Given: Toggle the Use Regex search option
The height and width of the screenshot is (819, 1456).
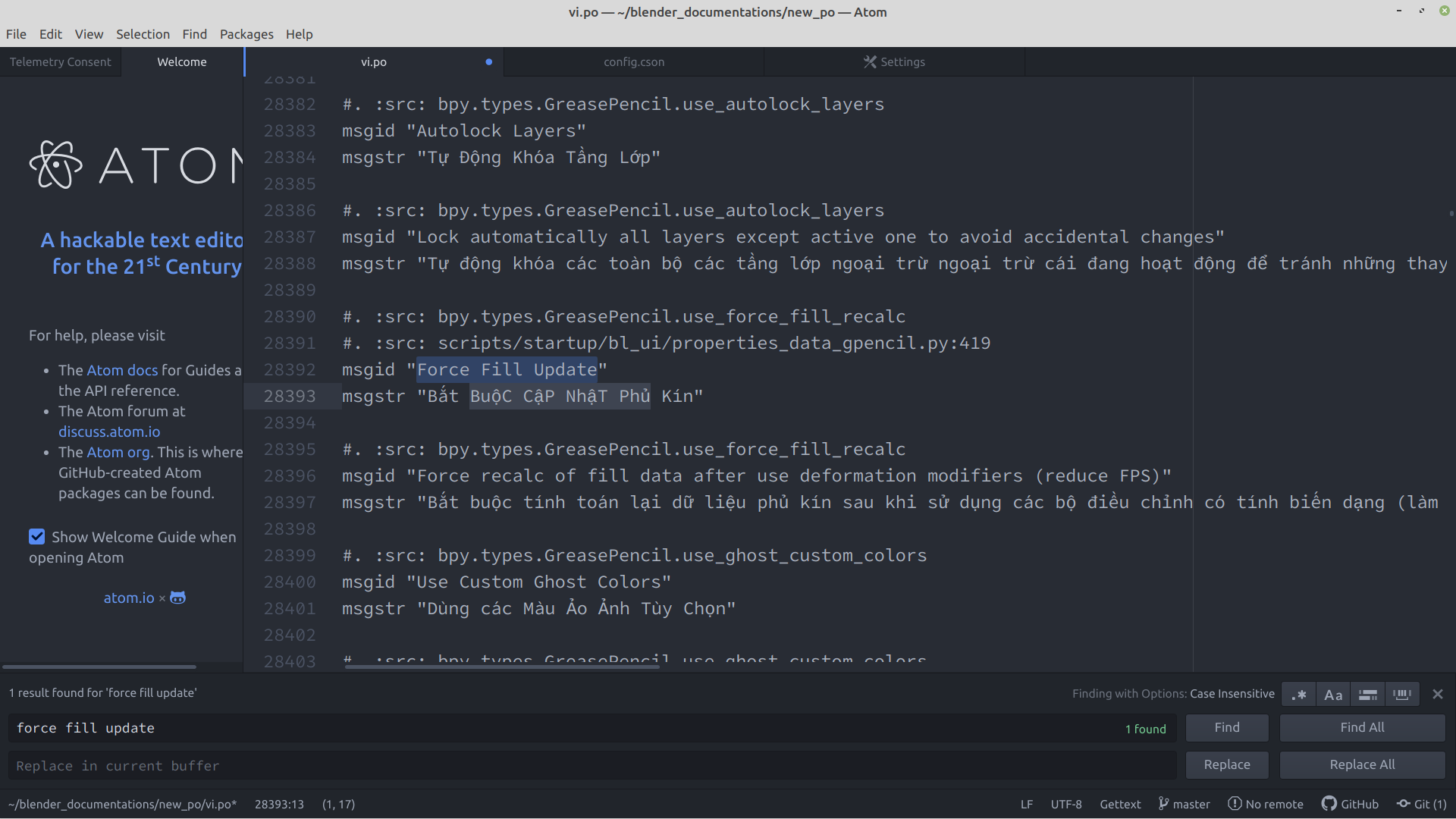Looking at the screenshot, I should (x=1299, y=695).
